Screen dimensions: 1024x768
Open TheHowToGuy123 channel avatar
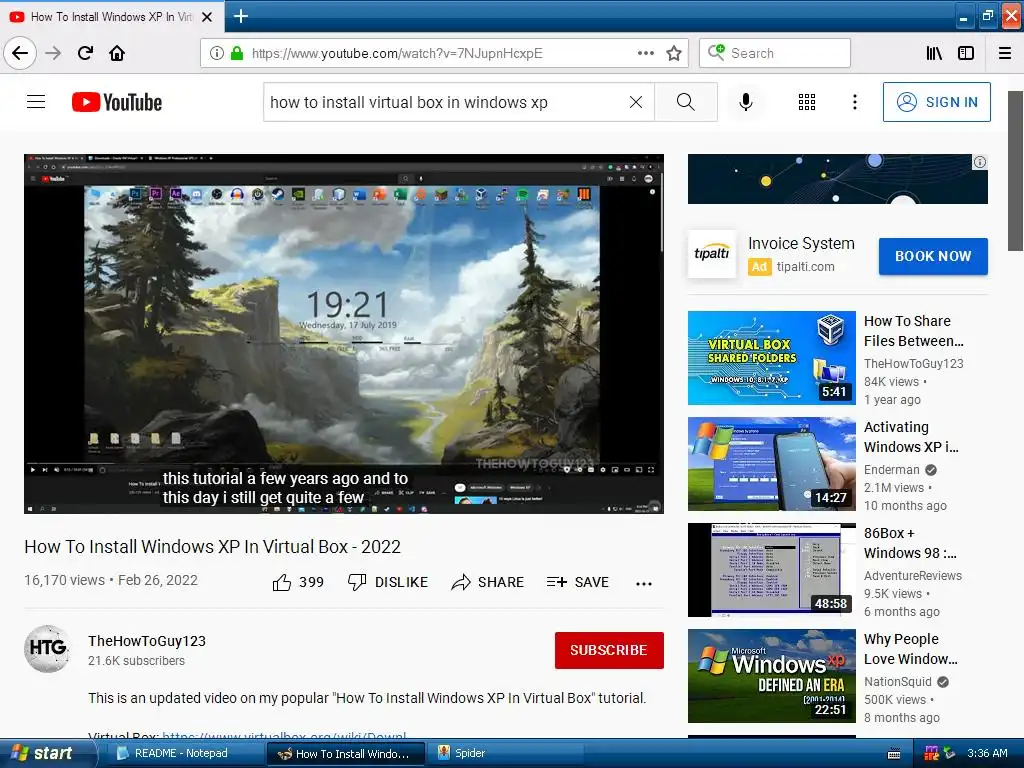[48, 648]
